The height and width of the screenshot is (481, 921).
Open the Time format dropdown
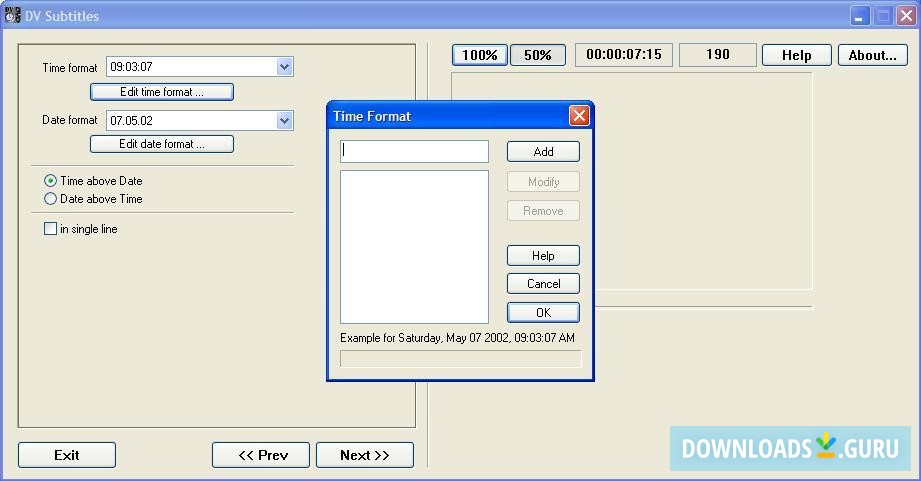pos(284,67)
